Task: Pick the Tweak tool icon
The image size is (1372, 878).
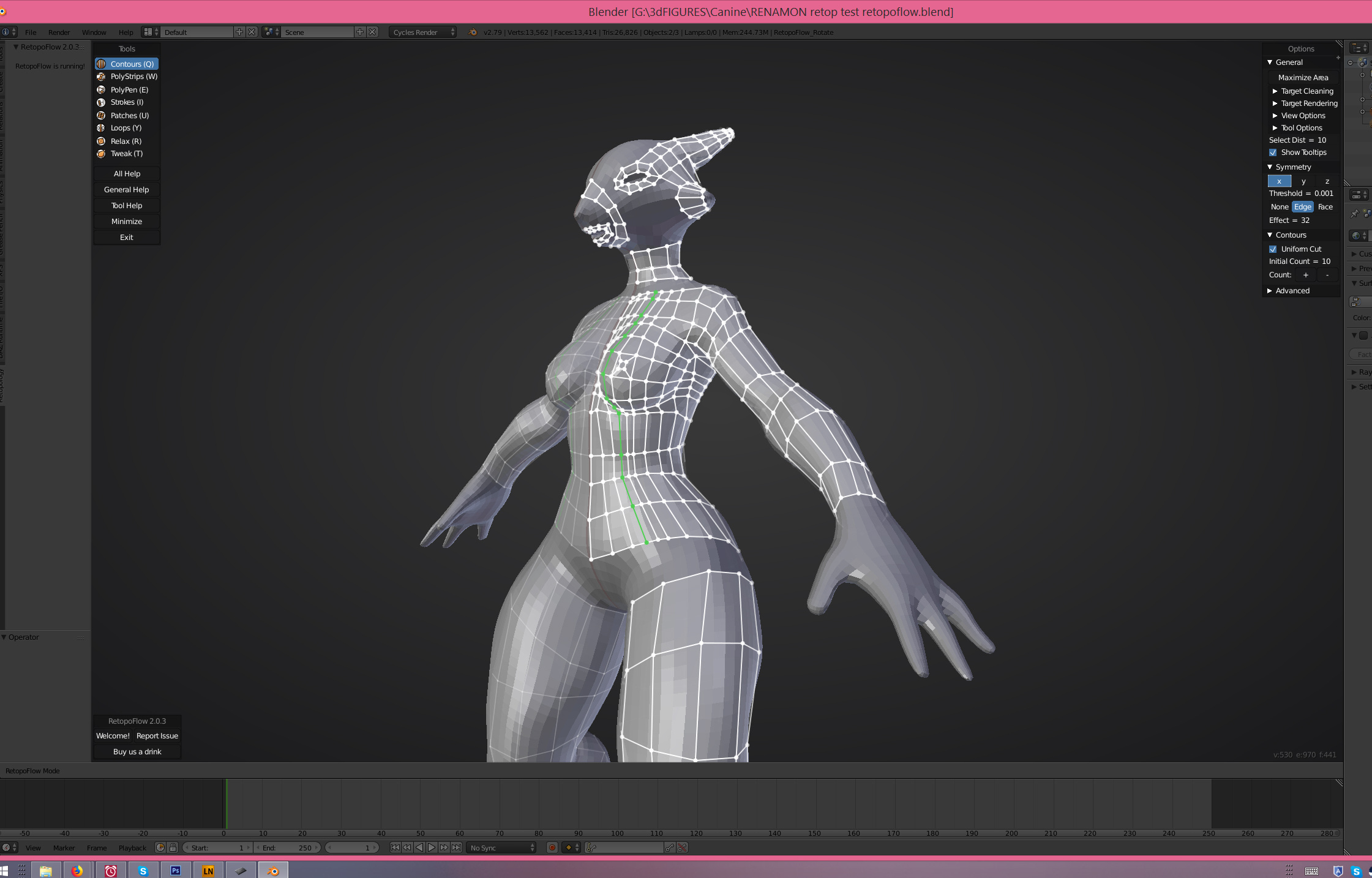Action: pyautogui.click(x=101, y=154)
